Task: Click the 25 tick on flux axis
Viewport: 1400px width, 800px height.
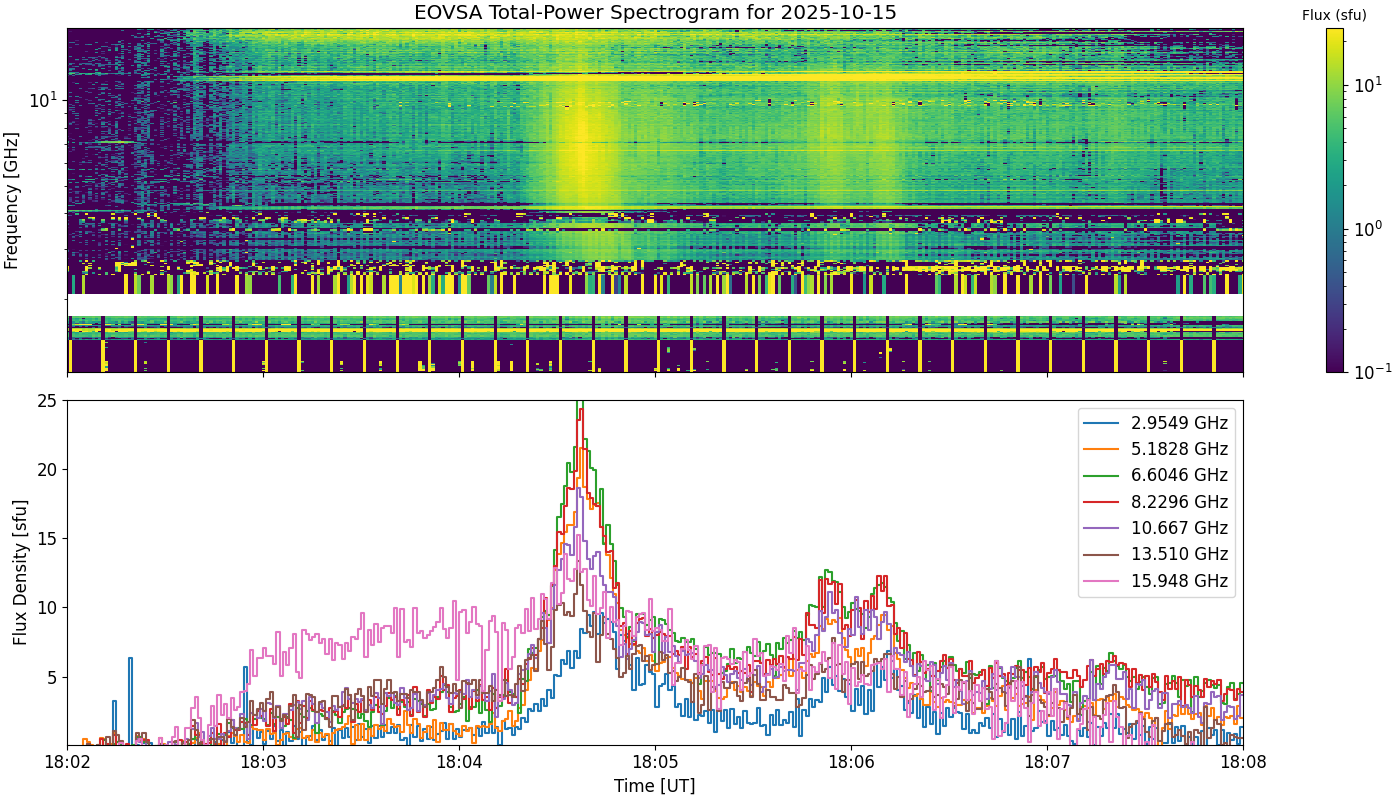Action: (48, 401)
